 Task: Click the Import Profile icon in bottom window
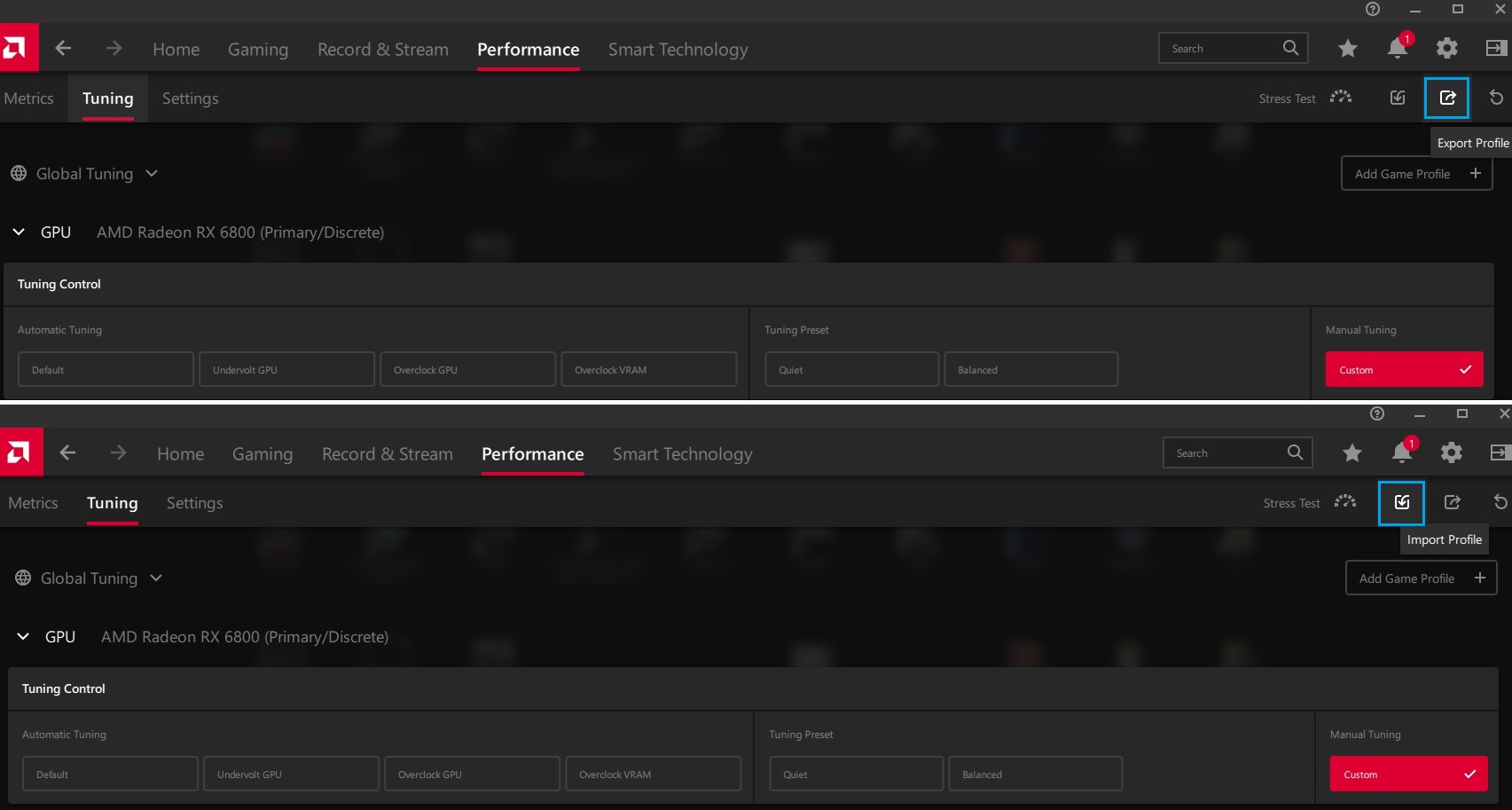1401,503
